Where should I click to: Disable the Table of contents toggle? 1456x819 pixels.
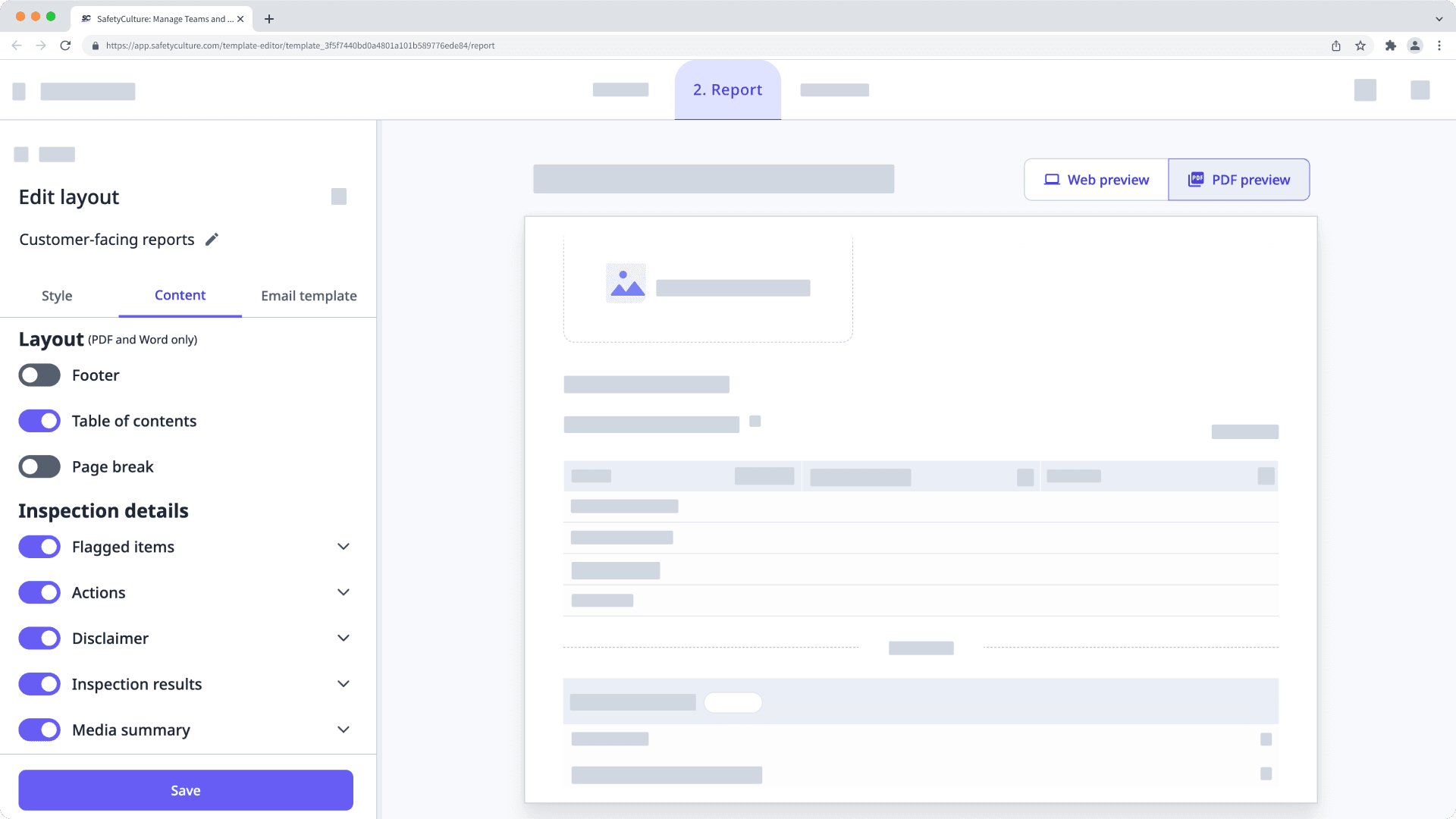coord(39,421)
